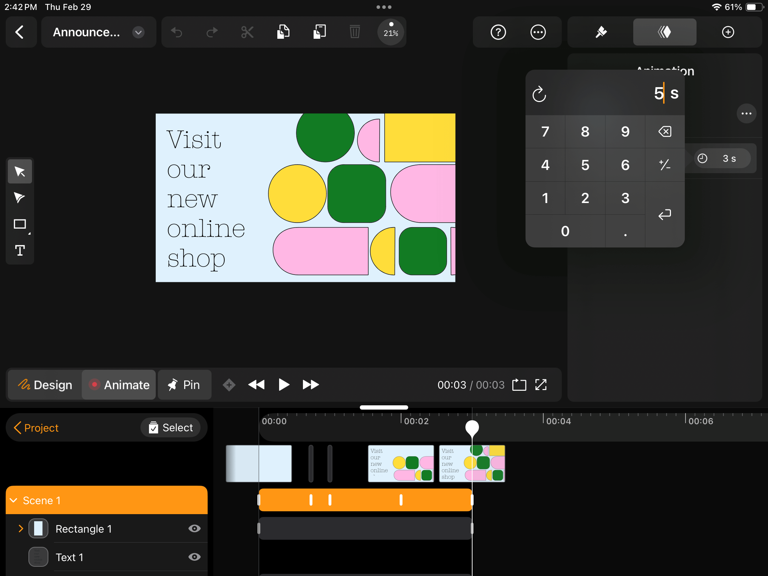Click the add keyframe diamond icon
Image resolution: width=768 pixels, height=576 pixels.
pyautogui.click(x=229, y=385)
